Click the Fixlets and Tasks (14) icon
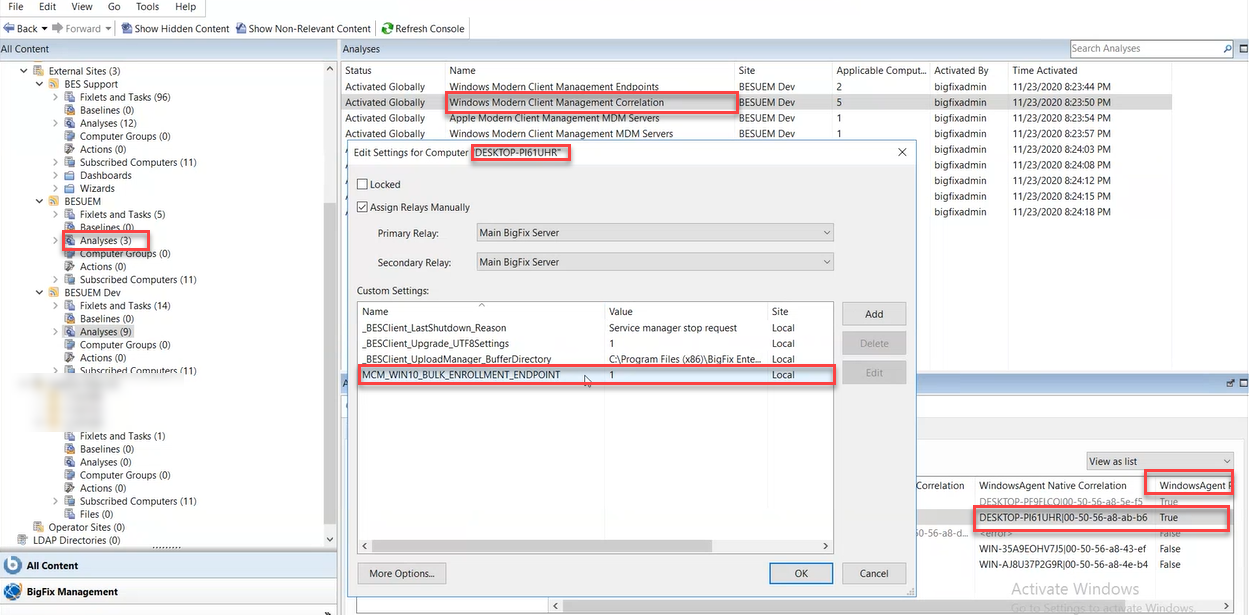 pyautogui.click(x=70, y=306)
